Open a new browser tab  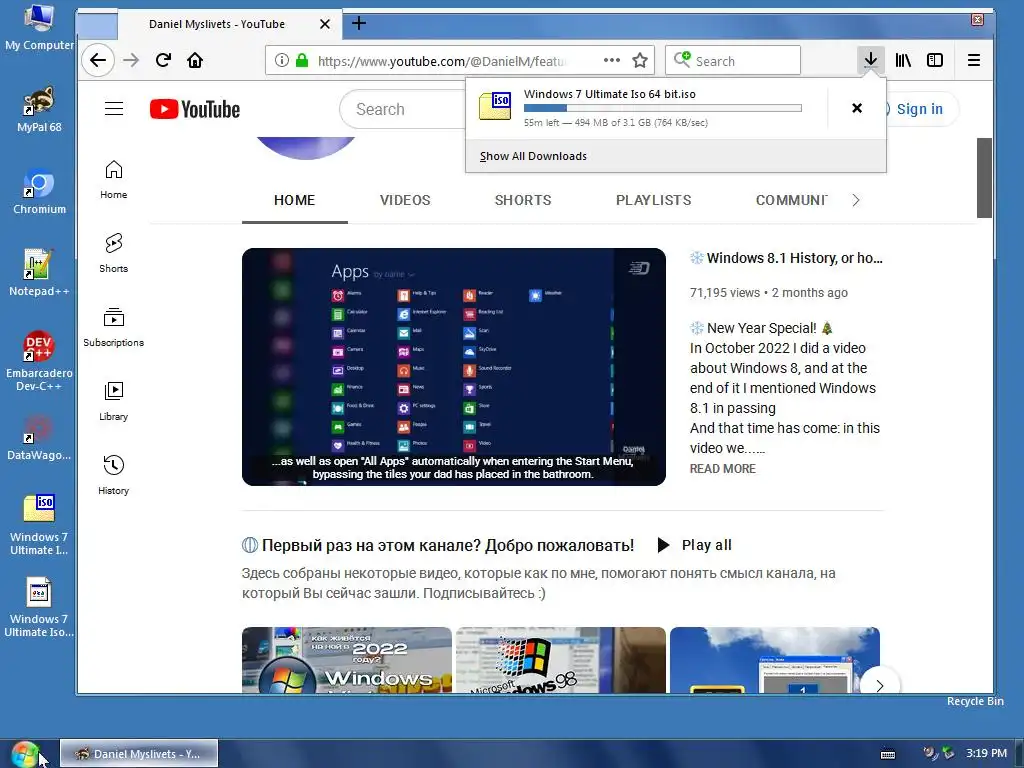pos(359,24)
